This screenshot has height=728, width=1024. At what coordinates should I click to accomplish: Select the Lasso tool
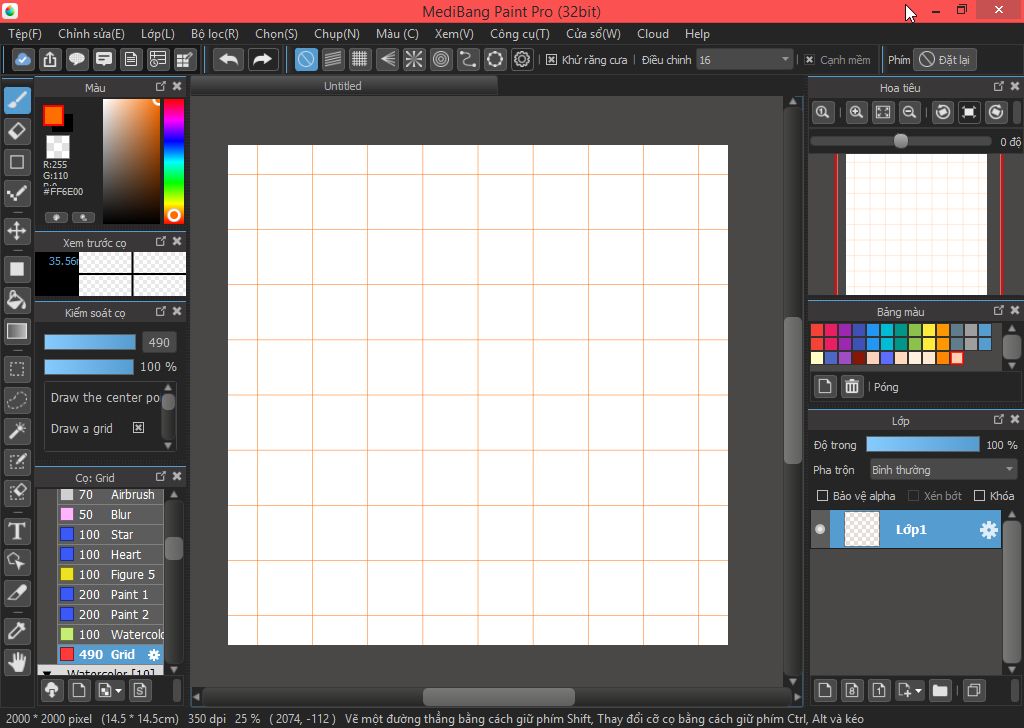click(17, 400)
